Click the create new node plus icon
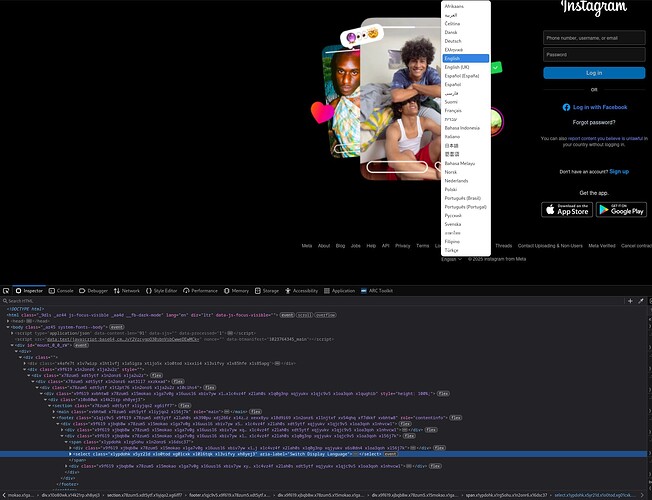Screen dimensions: 652x500 point(630,301)
